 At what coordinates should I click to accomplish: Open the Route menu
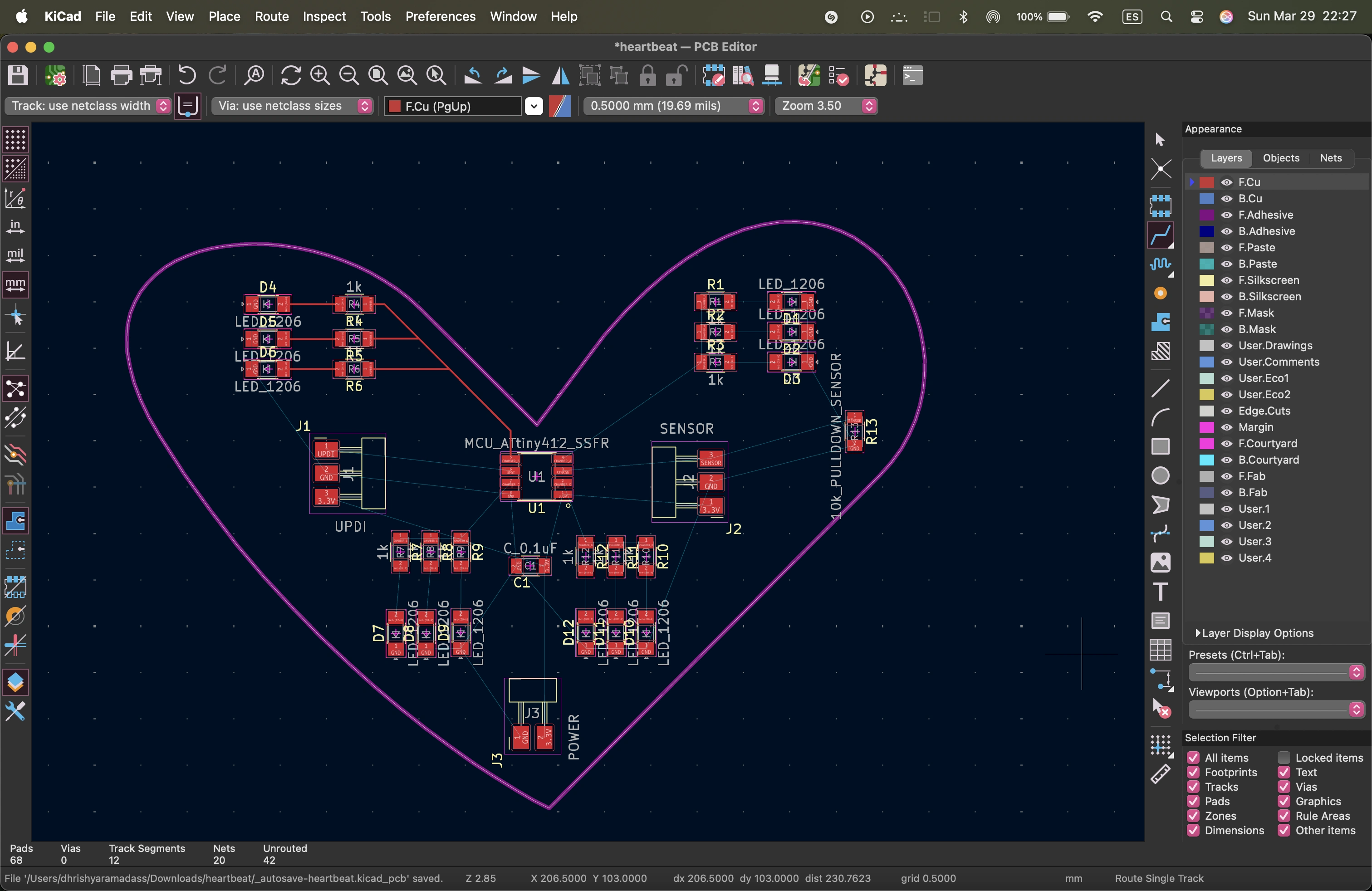click(x=271, y=16)
